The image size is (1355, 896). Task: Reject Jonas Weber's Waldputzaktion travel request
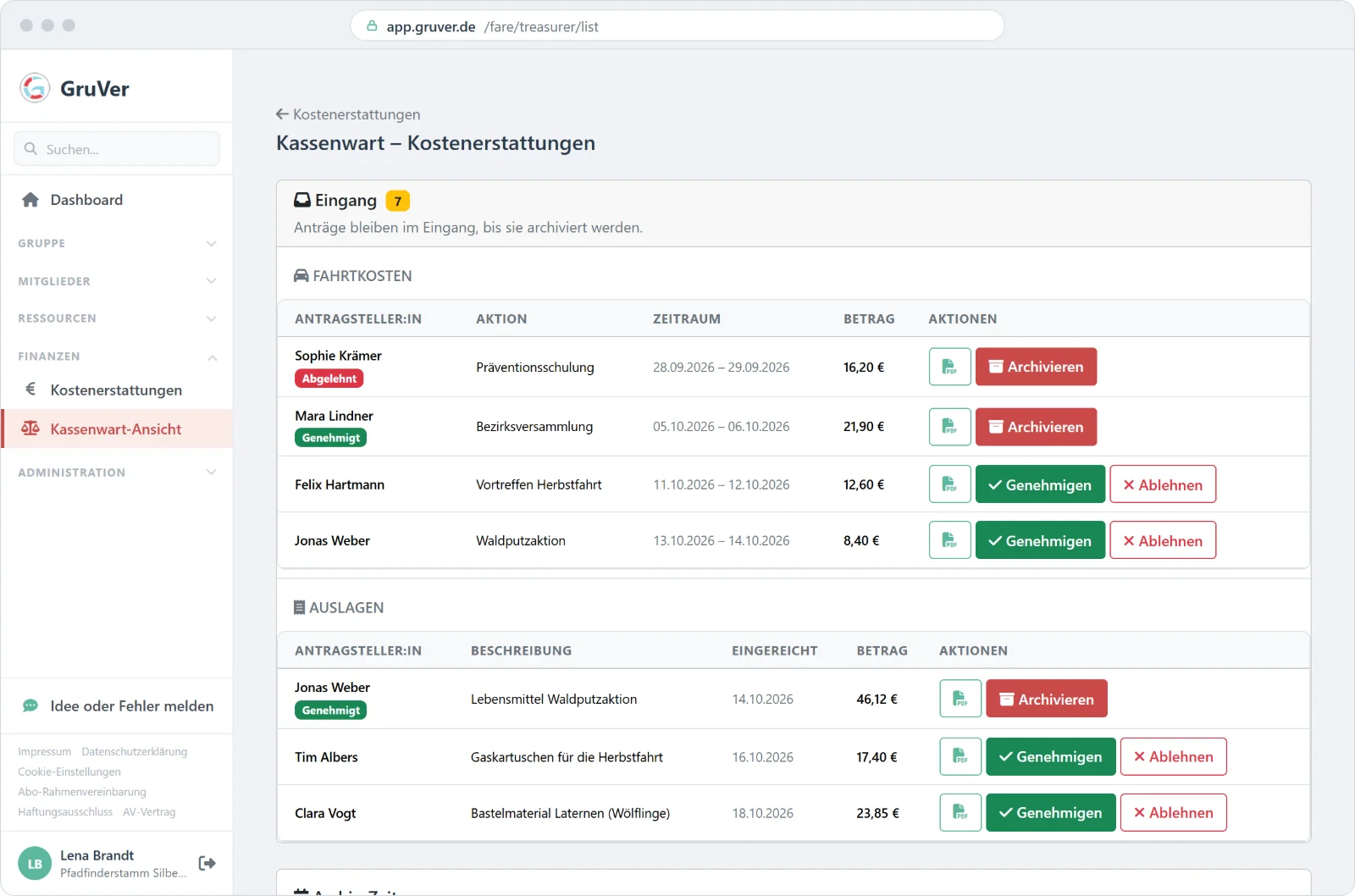[1163, 540]
